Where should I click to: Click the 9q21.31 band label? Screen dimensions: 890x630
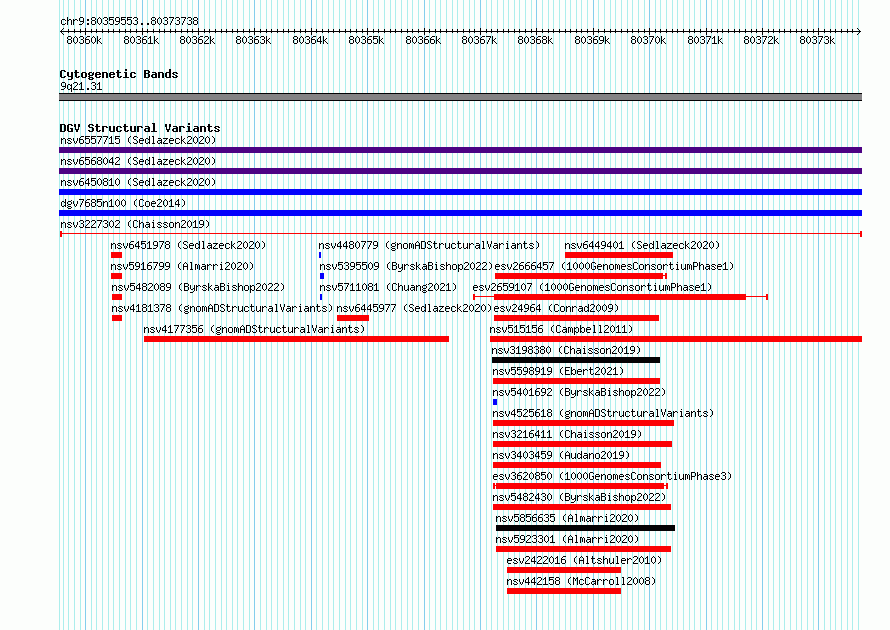pos(81,86)
